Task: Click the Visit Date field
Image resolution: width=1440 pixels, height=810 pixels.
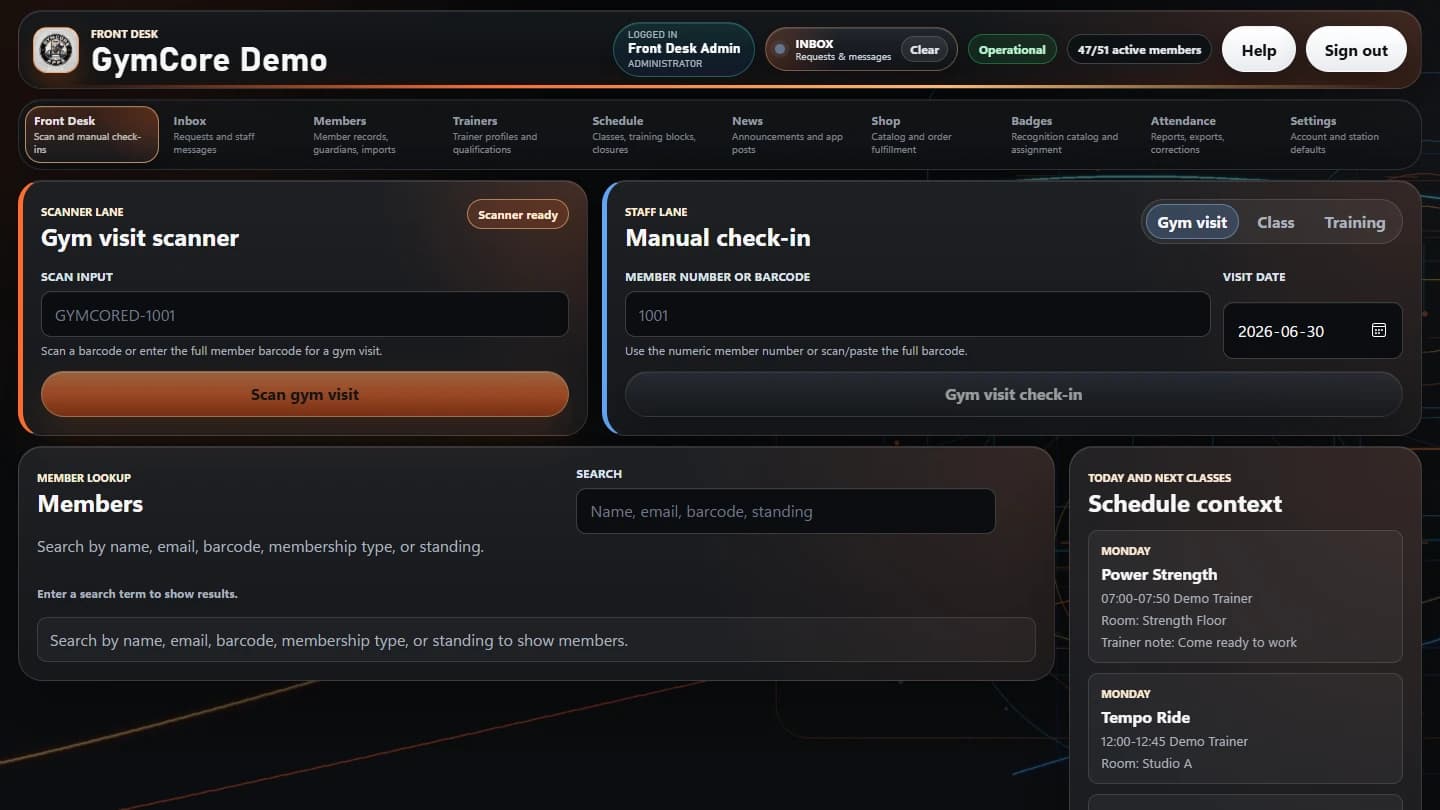Action: point(1312,331)
